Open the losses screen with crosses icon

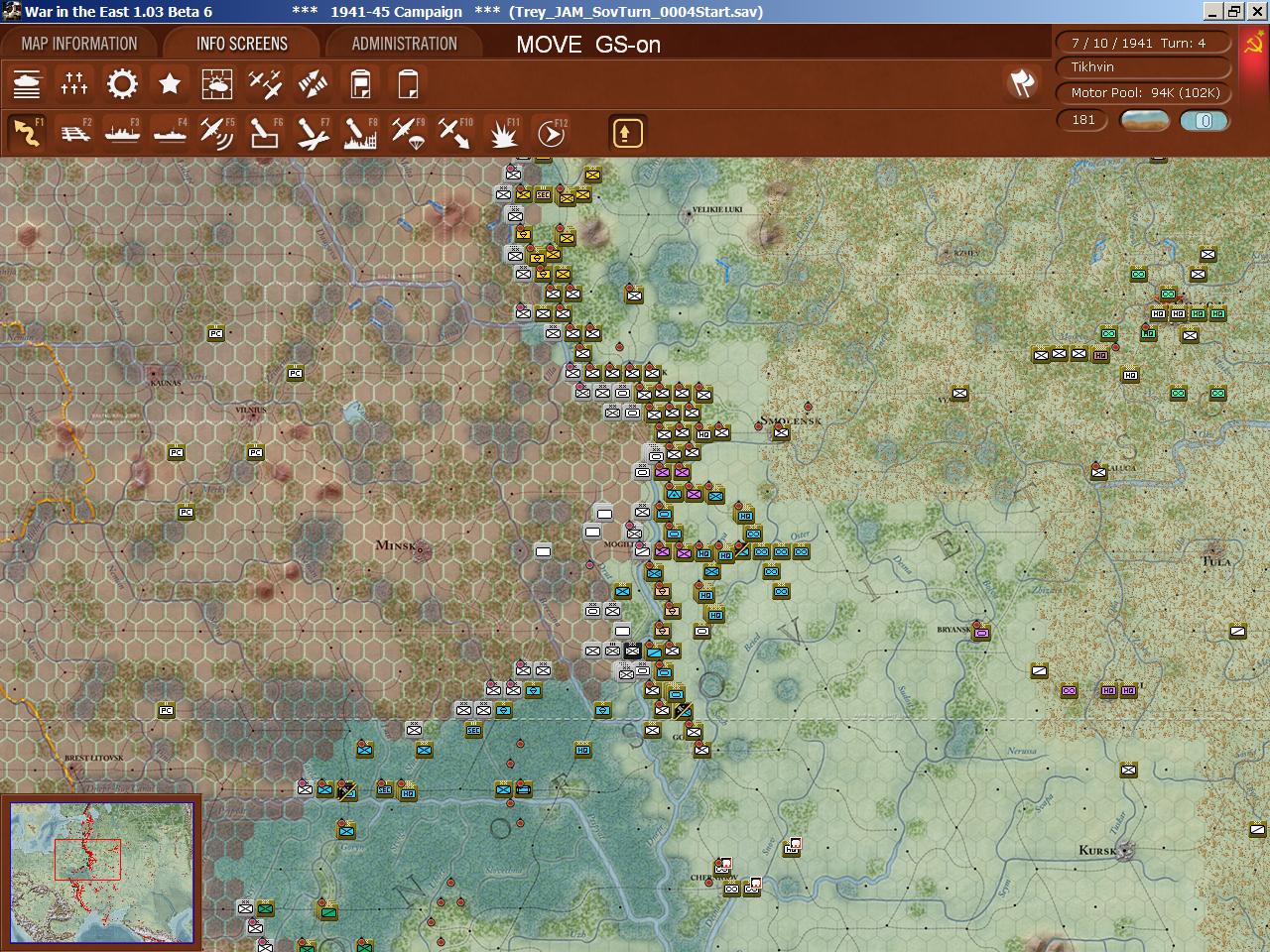pos(74,84)
